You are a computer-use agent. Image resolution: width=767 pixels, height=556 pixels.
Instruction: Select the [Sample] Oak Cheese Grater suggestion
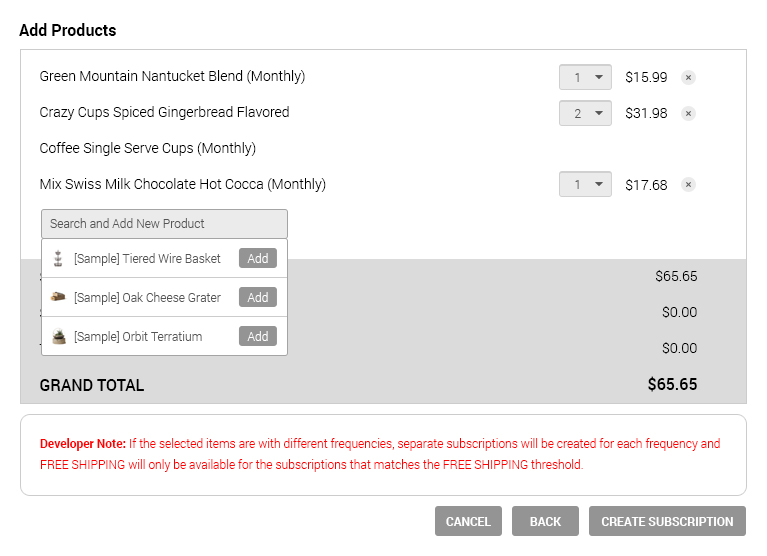[147, 298]
